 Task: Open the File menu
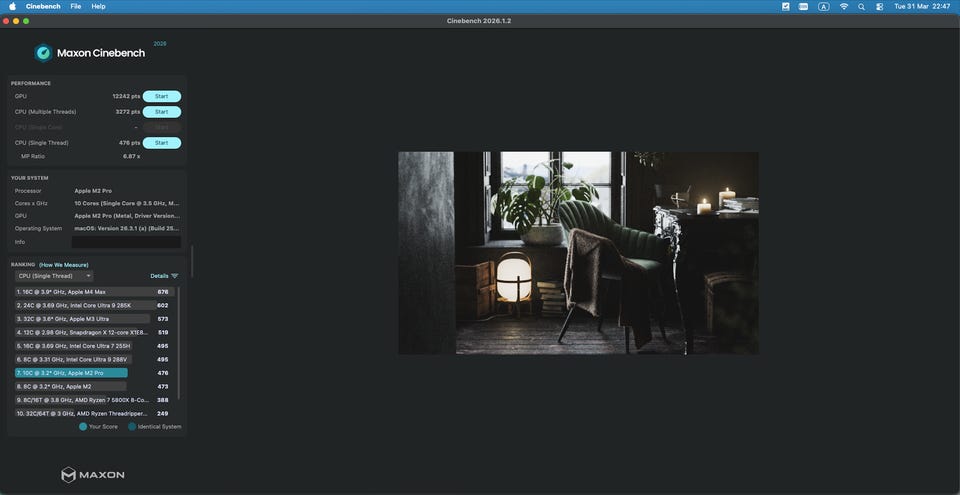(76, 6)
